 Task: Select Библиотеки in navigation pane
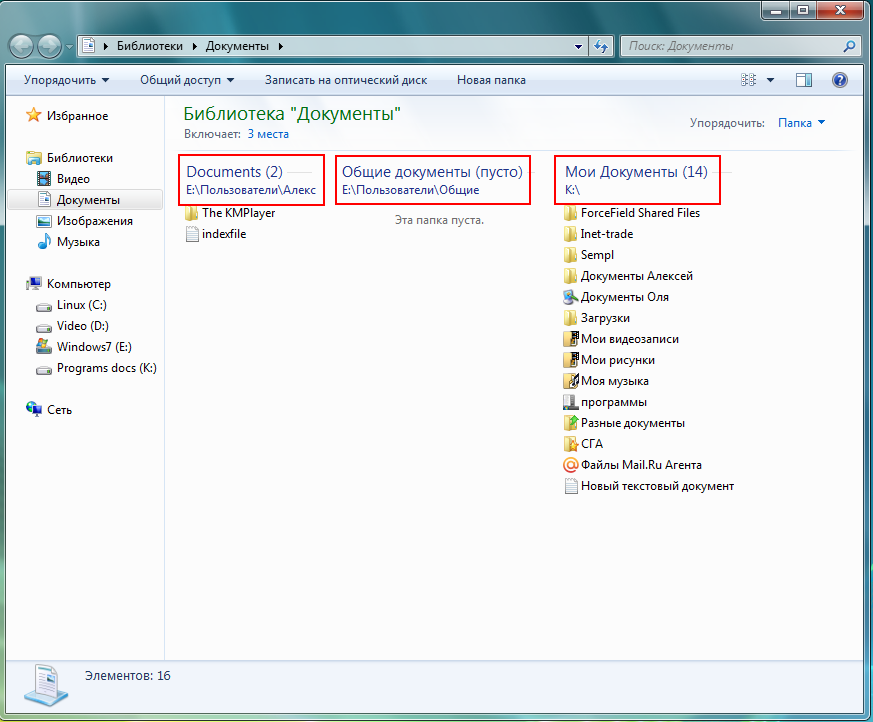[x=70, y=158]
